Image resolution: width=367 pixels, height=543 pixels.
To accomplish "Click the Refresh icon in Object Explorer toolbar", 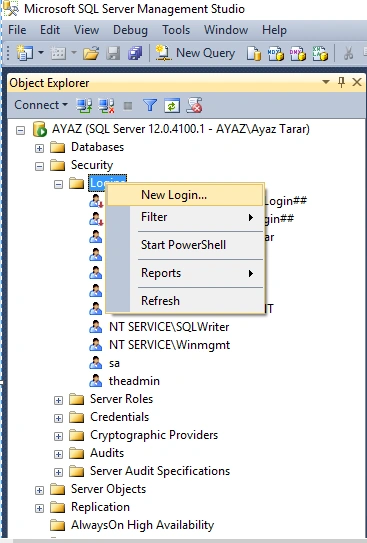I will [x=172, y=105].
